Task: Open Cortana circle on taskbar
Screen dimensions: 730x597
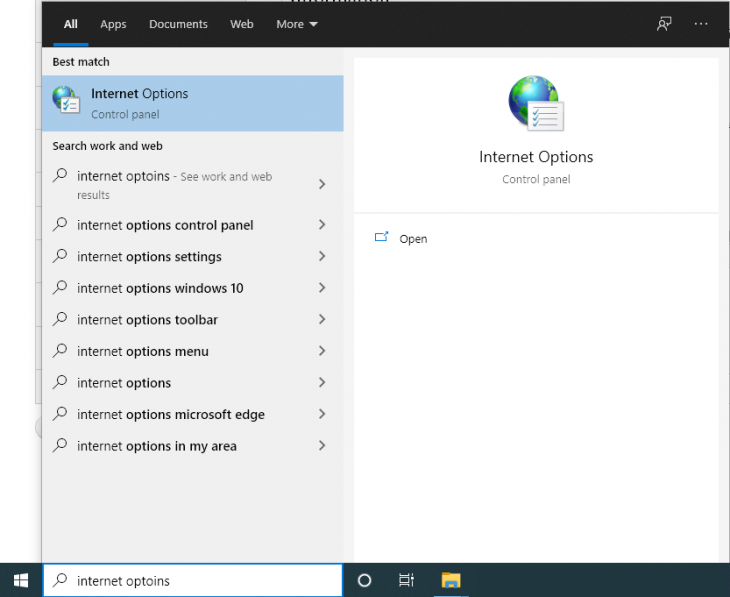Action: coord(365,580)
